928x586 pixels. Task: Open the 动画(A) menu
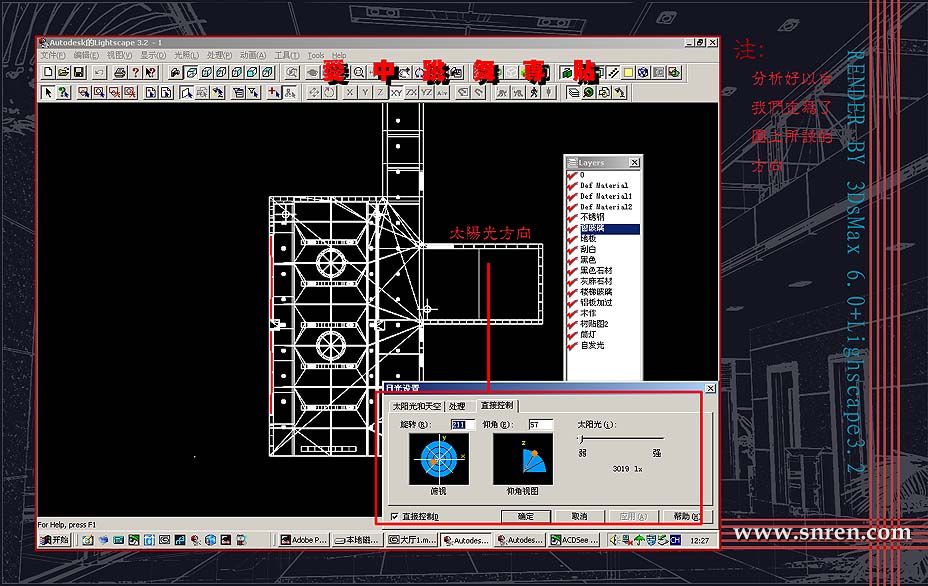253,55
